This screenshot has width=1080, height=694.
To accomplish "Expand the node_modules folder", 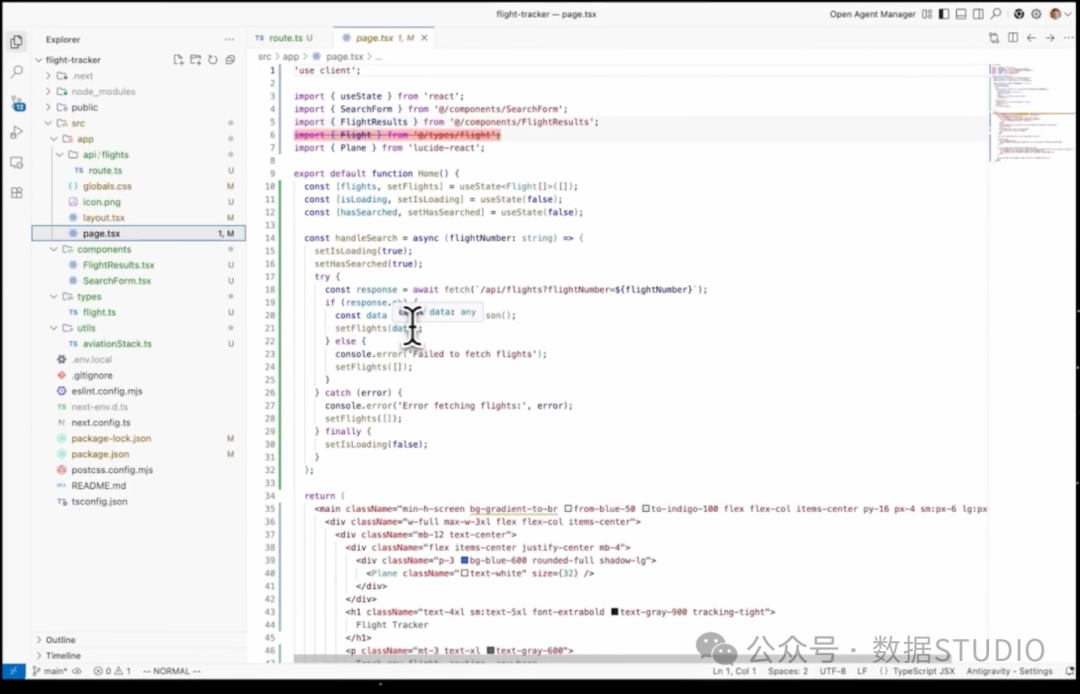I will (48, 92).
